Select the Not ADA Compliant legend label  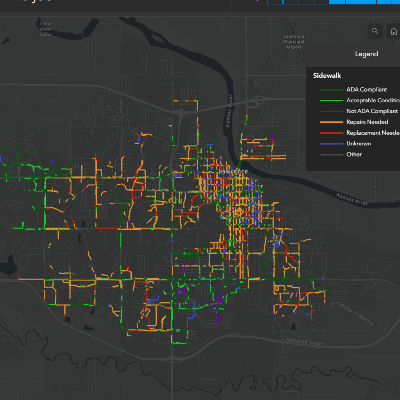[372, 111]
